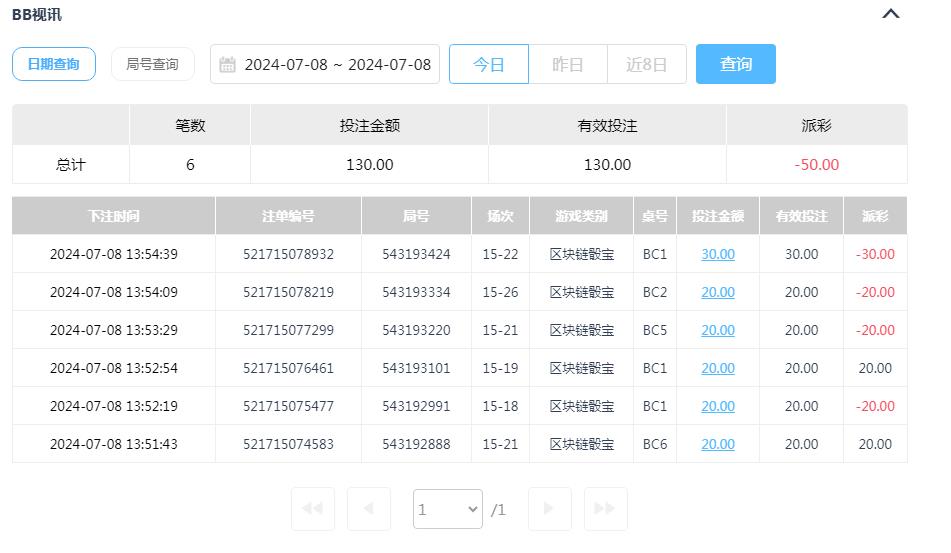Image resolution: width=951 pixels, height=553 pixels.
Task: Select order number 521715075477
Action: coord(289,406)
